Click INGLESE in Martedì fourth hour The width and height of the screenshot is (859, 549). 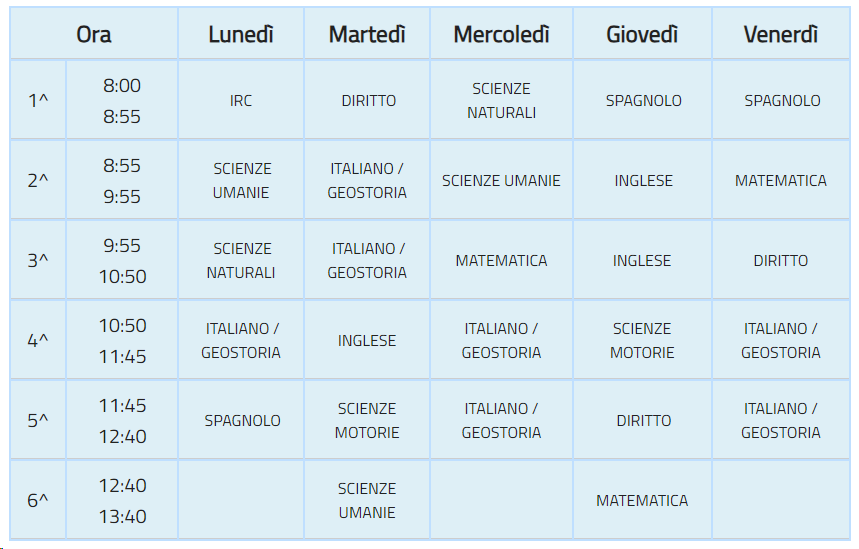click(367, 340)
